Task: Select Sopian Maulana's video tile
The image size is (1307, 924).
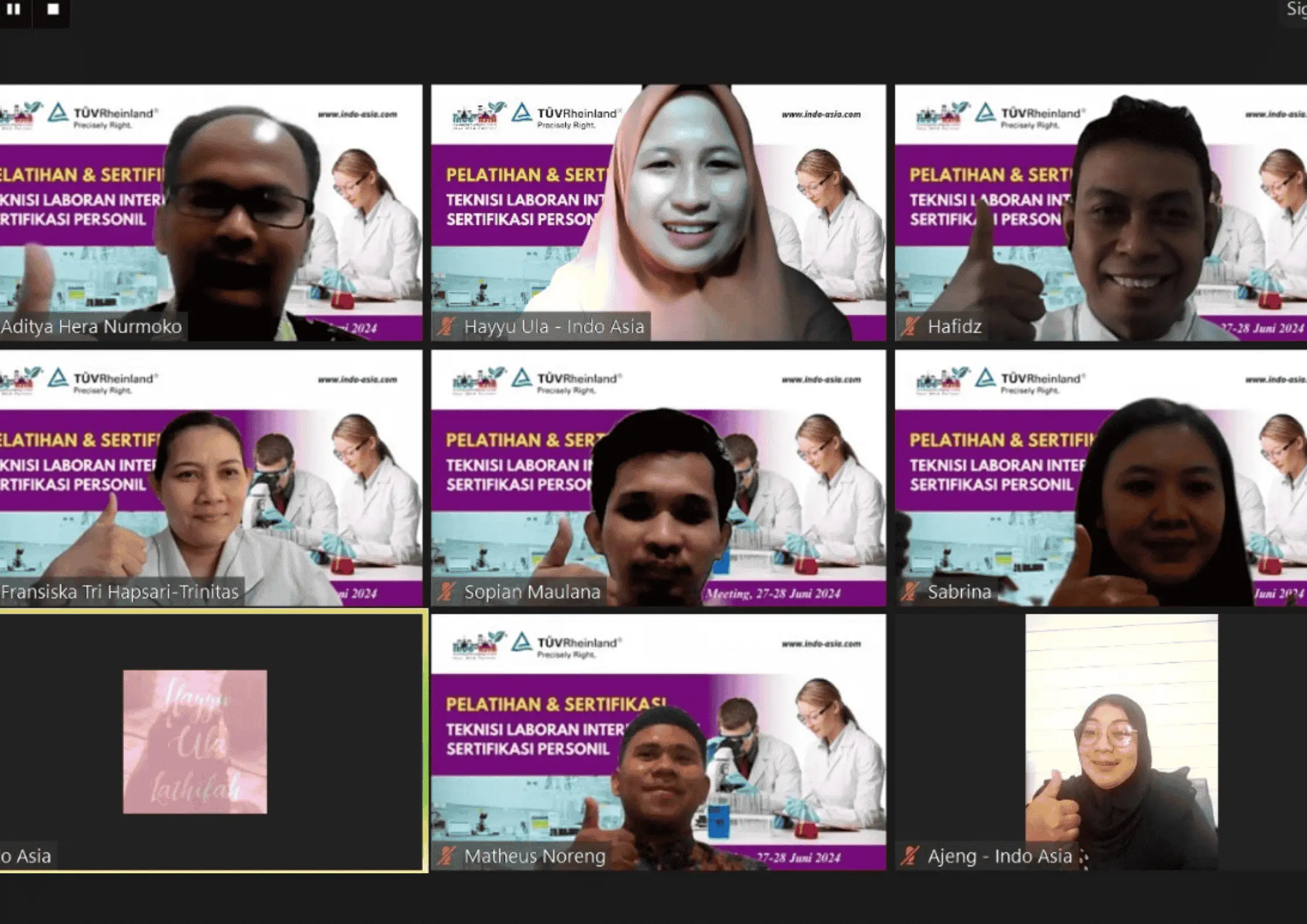Action: (x=658, y=478)
